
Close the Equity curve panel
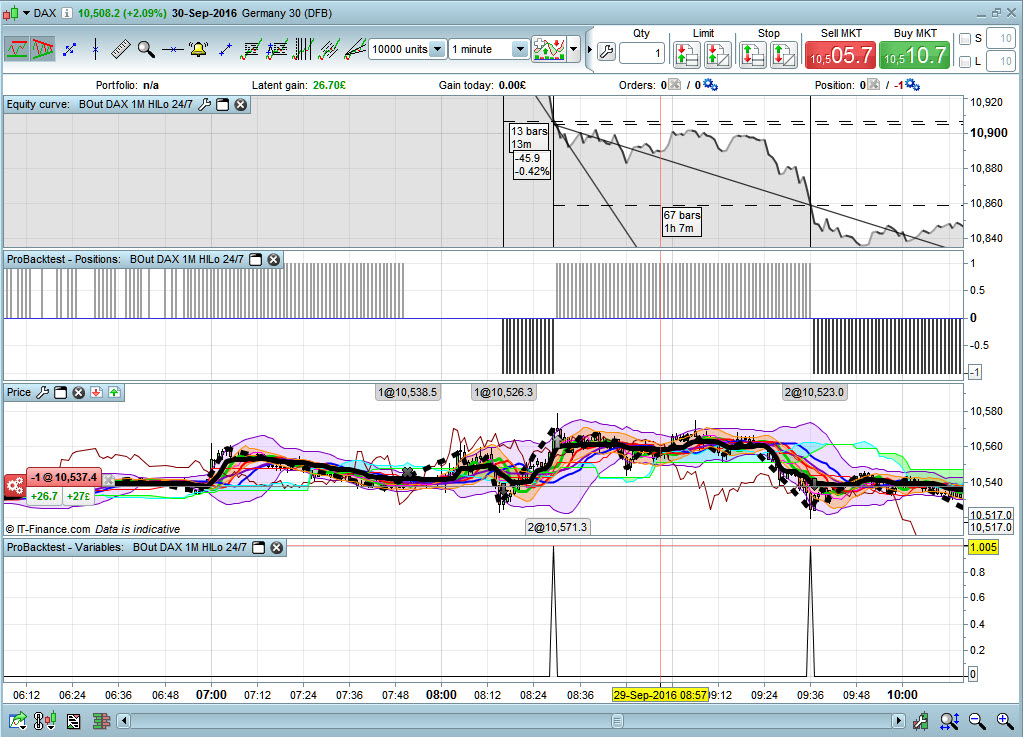(x=241, y=104)
